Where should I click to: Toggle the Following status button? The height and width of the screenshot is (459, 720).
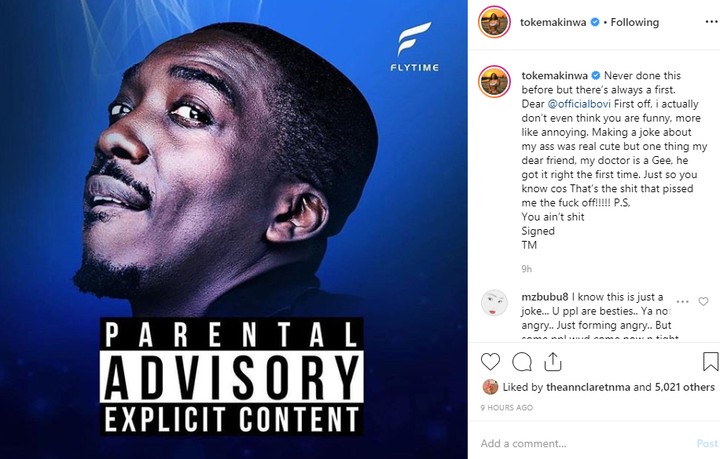pos(635,22)
